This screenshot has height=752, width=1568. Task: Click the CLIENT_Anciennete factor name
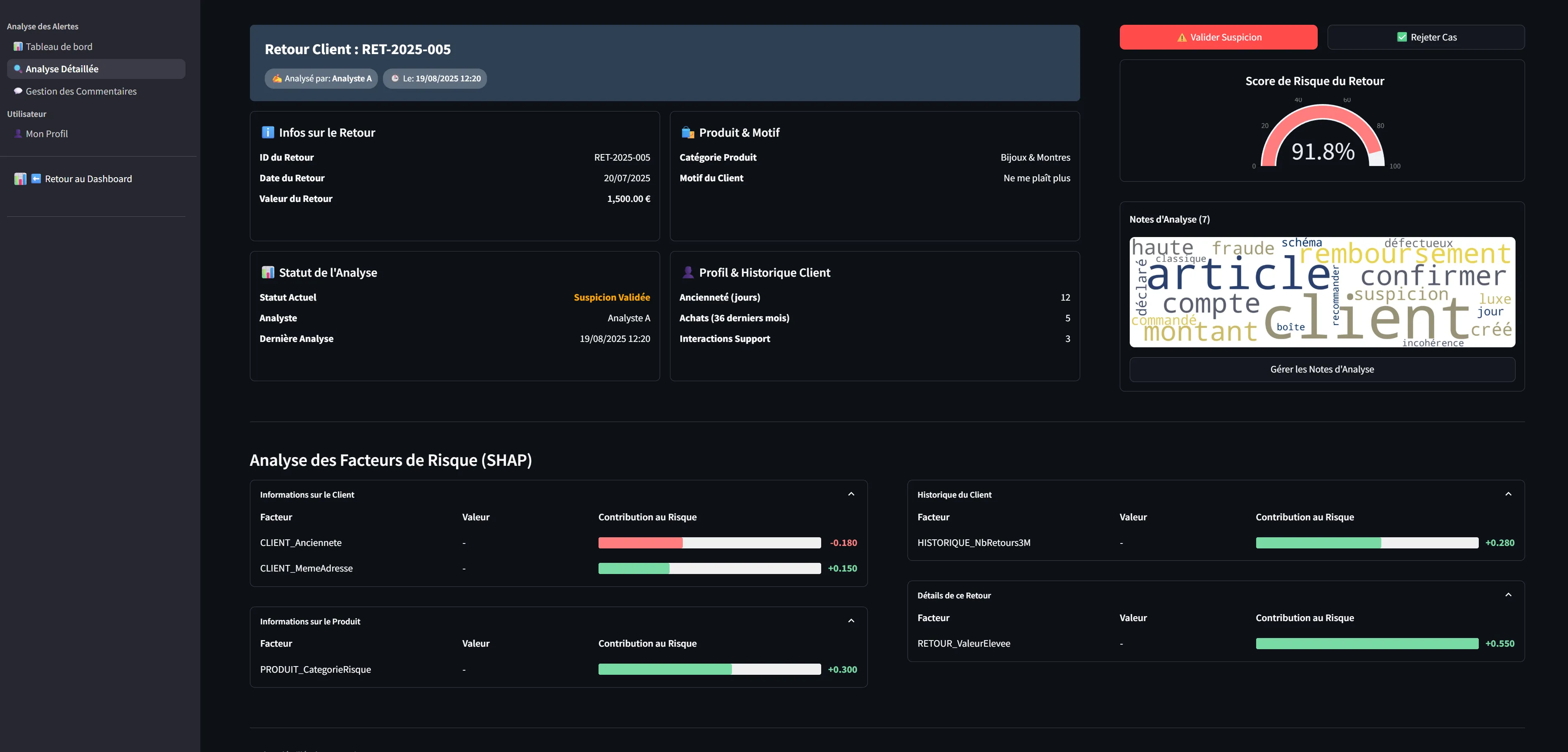301,543
